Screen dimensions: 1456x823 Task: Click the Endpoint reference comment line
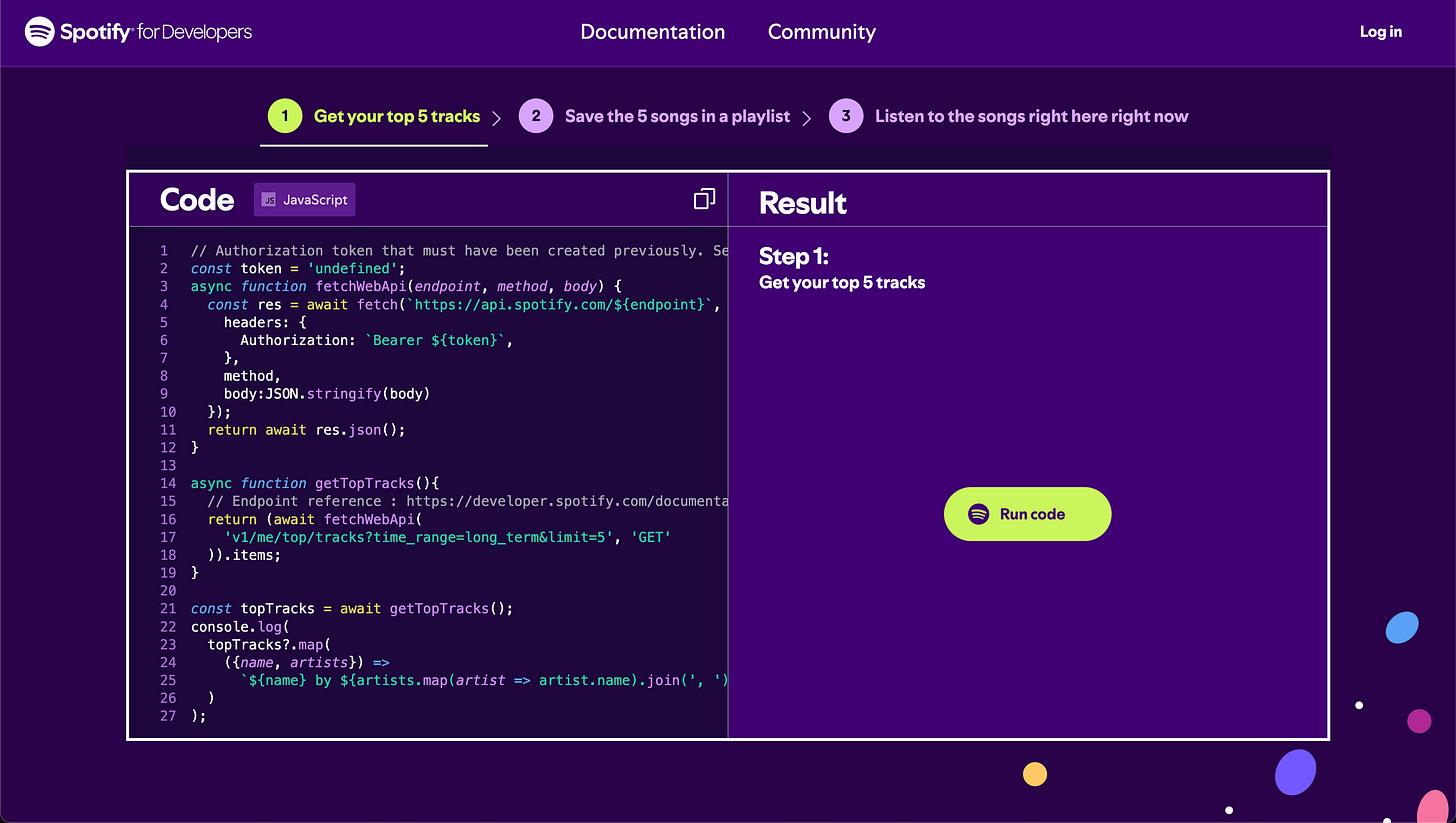coord(468,501)
